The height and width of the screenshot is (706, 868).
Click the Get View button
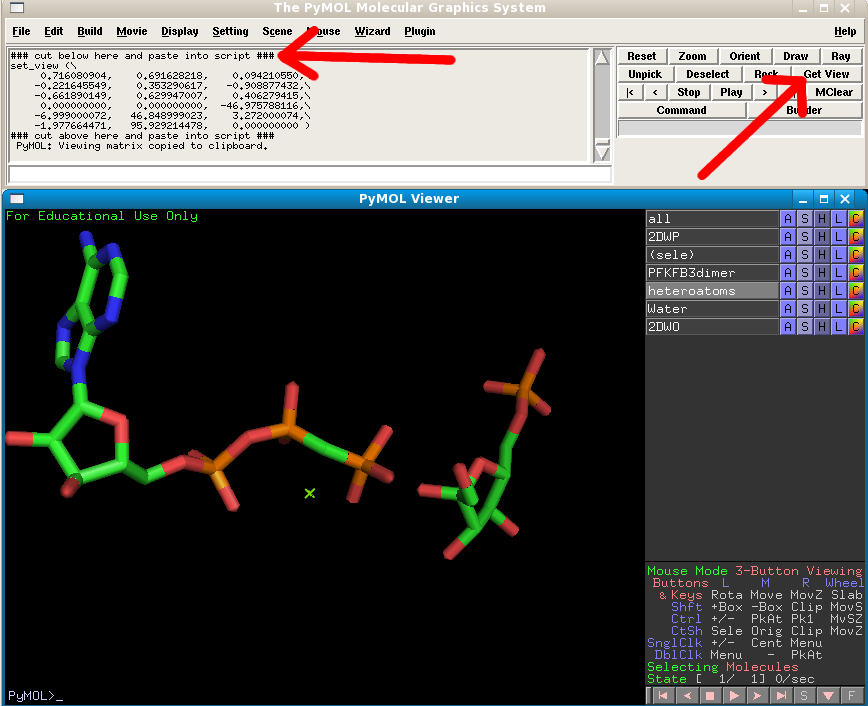(827, 74)
